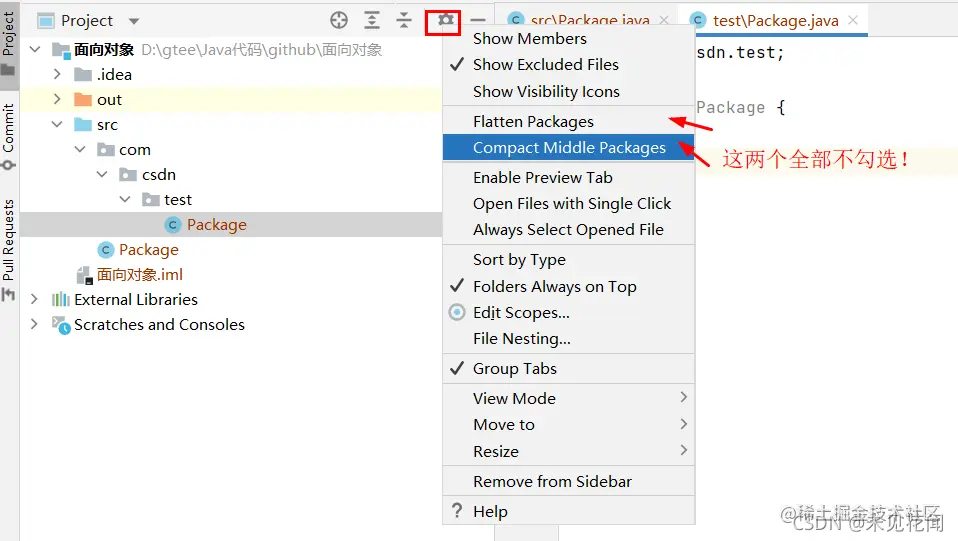This screenshot has height=541, width=958.
Task: Open the Resize submenu
Action: [569, 452]
